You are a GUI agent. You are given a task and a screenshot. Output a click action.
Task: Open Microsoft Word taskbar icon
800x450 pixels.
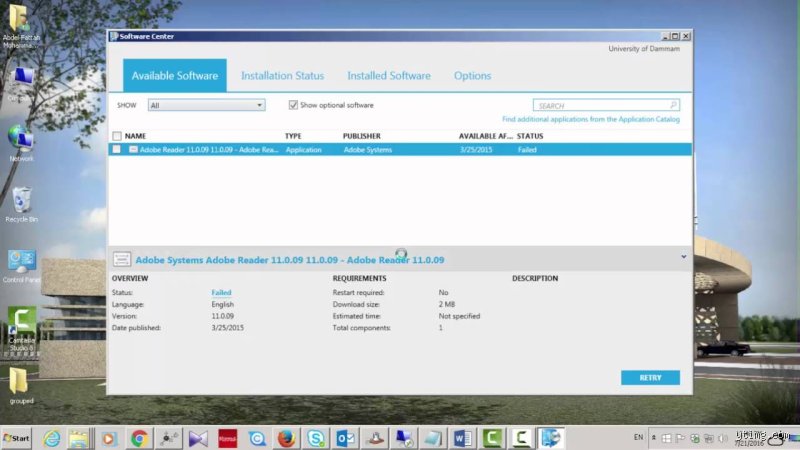coord(462,438)
